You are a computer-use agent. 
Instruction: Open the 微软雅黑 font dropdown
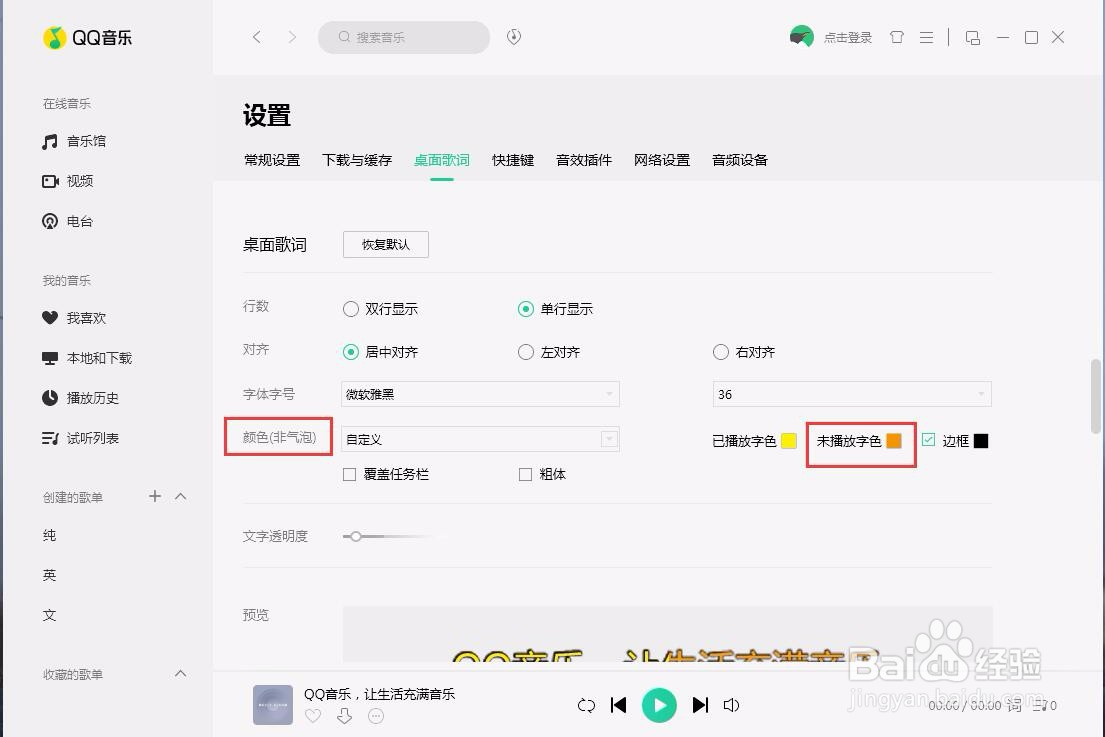tap(480, 394)
